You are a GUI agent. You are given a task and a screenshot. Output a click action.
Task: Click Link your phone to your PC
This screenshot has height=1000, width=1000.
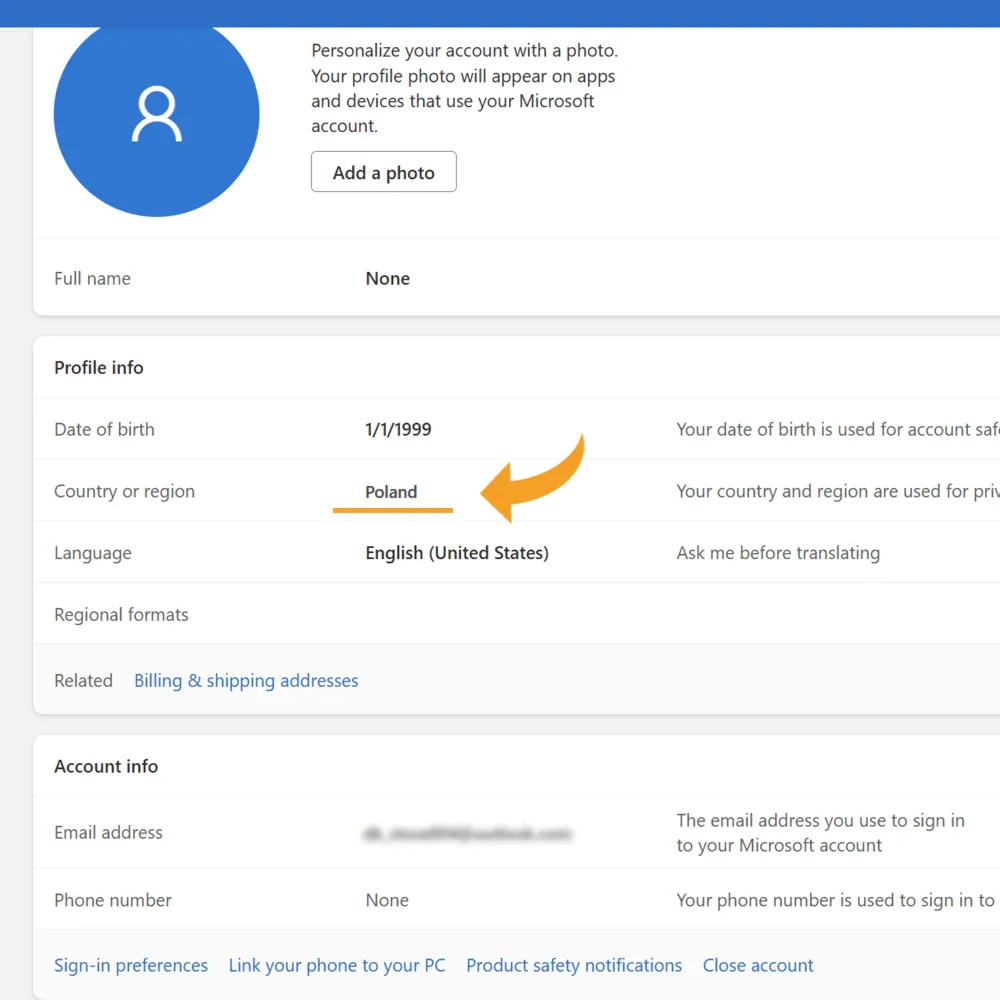[337, 965]
